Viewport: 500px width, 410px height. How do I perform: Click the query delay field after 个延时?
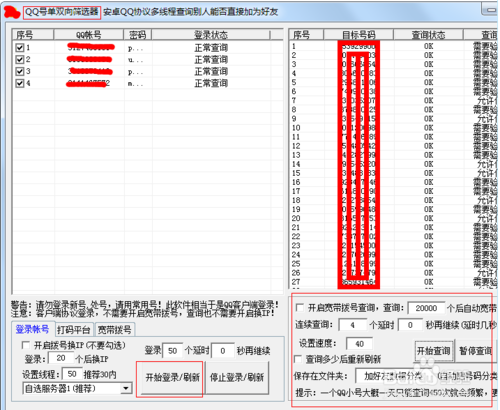[x=410, y=325]
